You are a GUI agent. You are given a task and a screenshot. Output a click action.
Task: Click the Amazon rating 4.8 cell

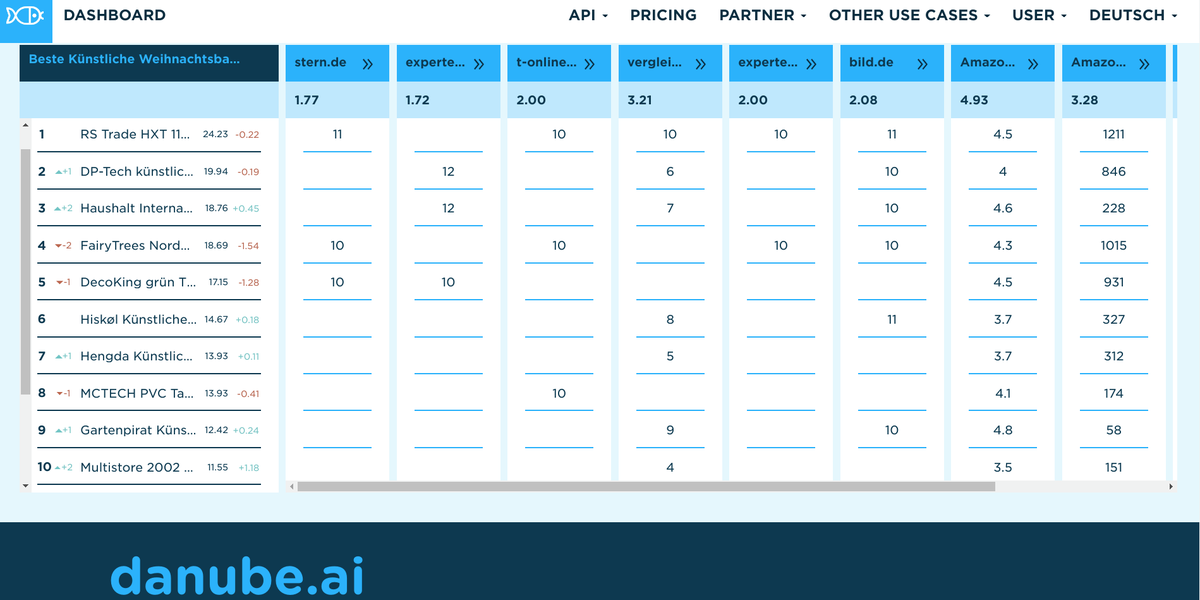pyautogui.click(x=1003, y=430)
